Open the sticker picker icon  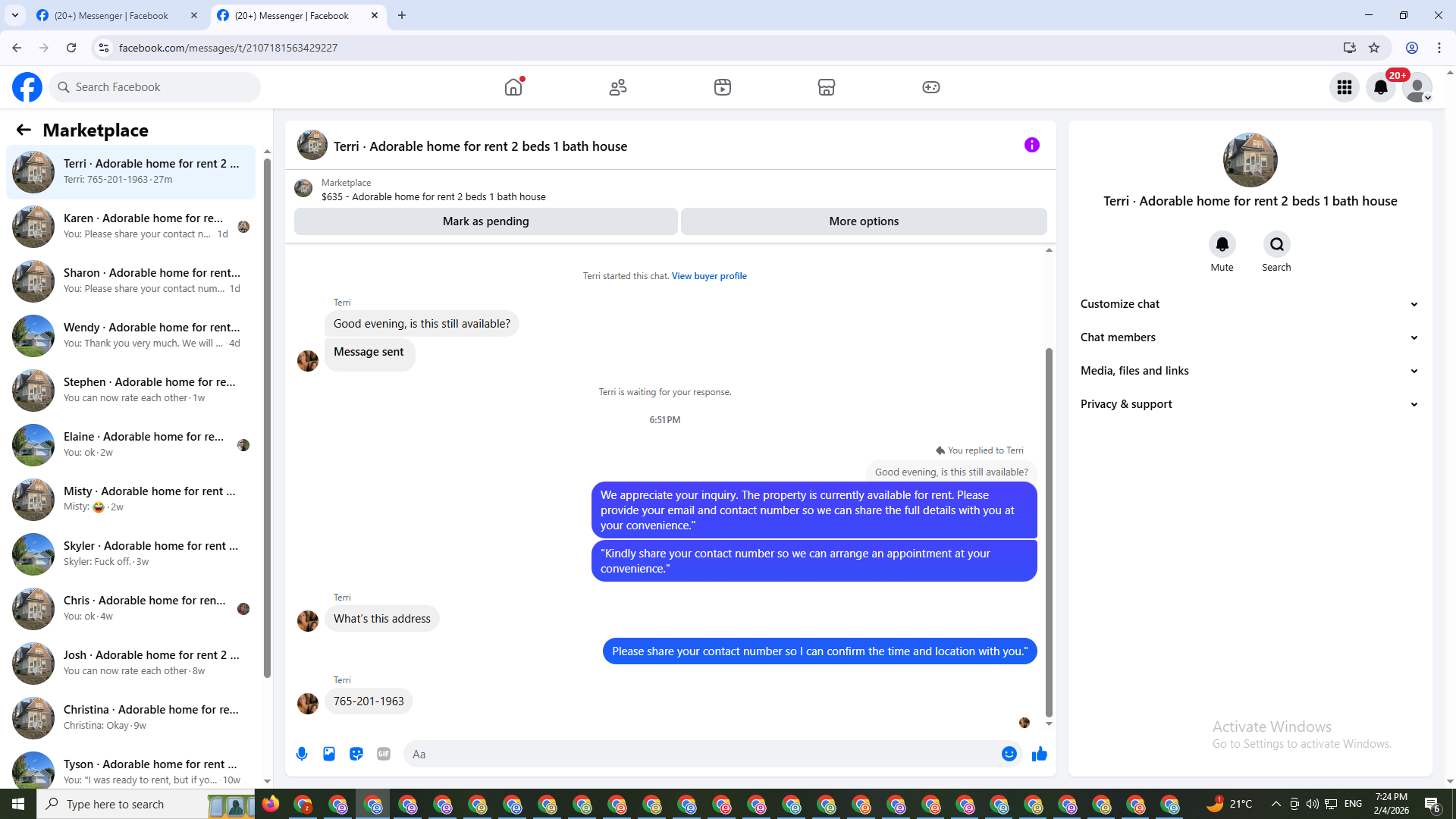click(x=356, y=754)
